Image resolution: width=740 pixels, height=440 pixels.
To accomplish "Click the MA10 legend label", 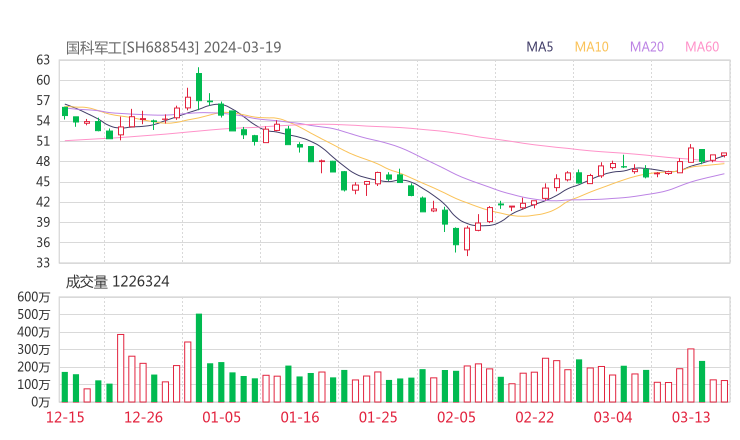I will tap(591, 47).
